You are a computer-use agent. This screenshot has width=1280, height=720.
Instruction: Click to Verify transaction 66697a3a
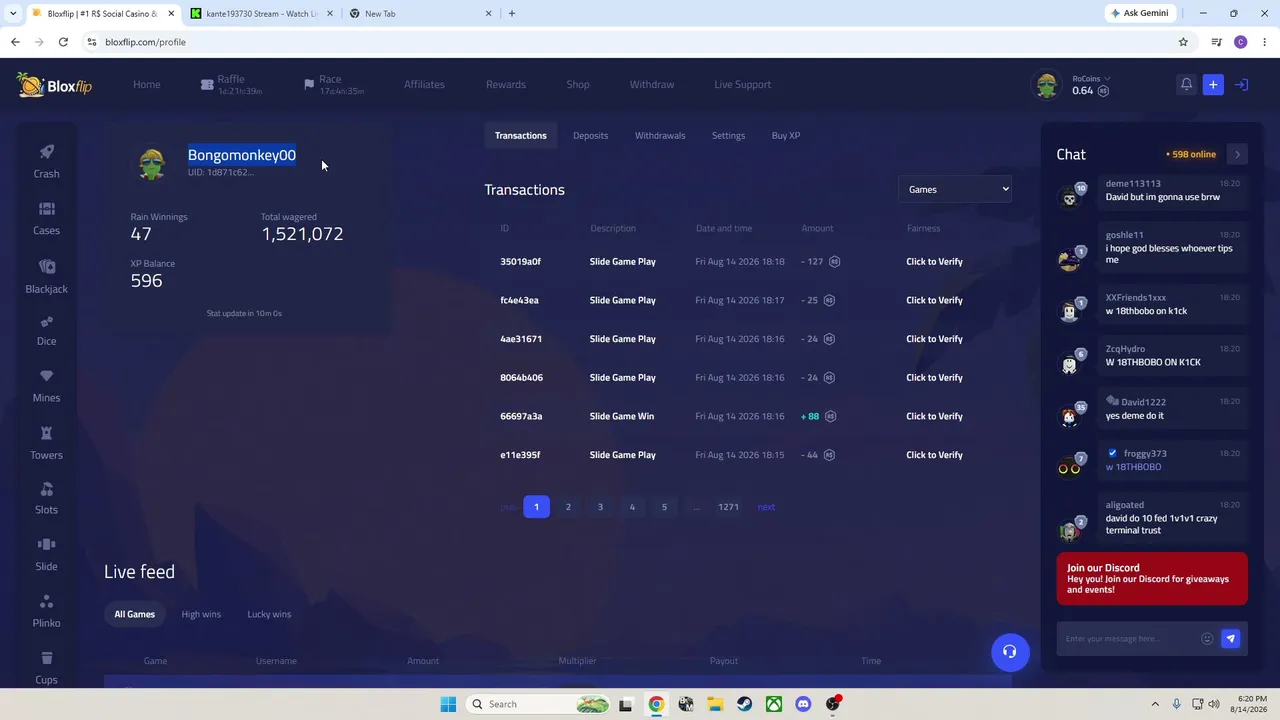(934, 416)
